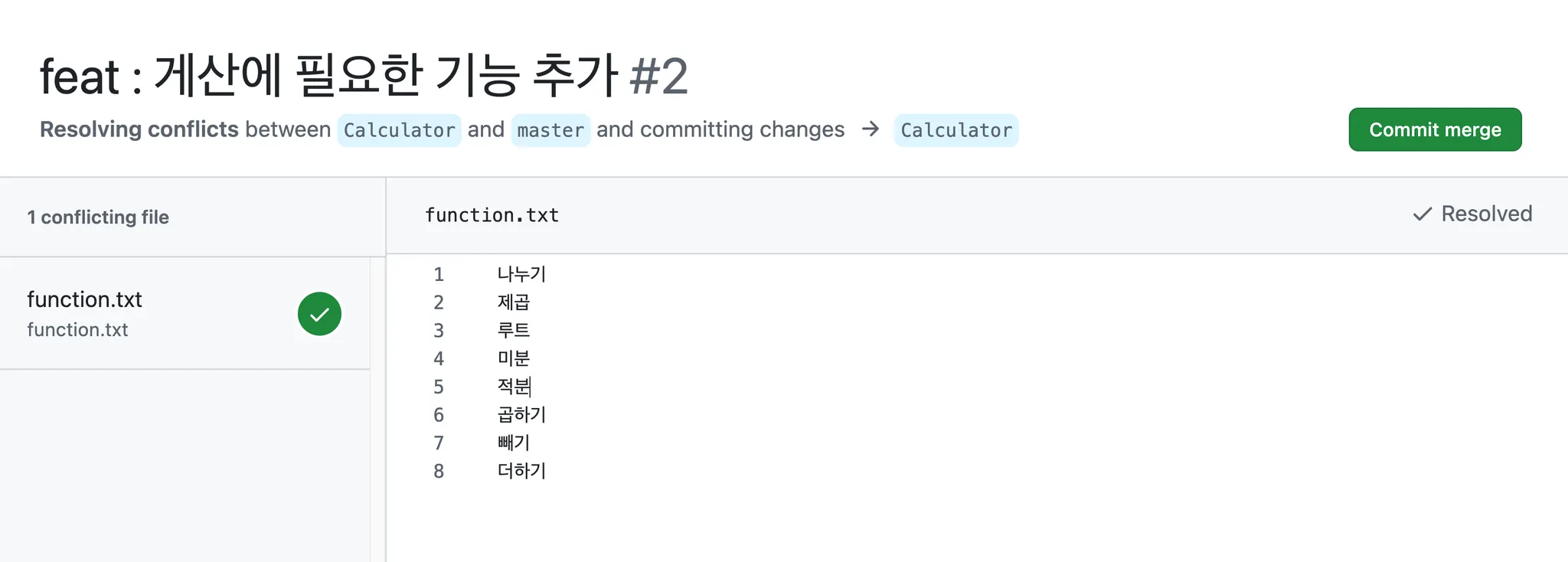
Task: Place cursor at line 6 text 곱하기
Action: (521, 415)
